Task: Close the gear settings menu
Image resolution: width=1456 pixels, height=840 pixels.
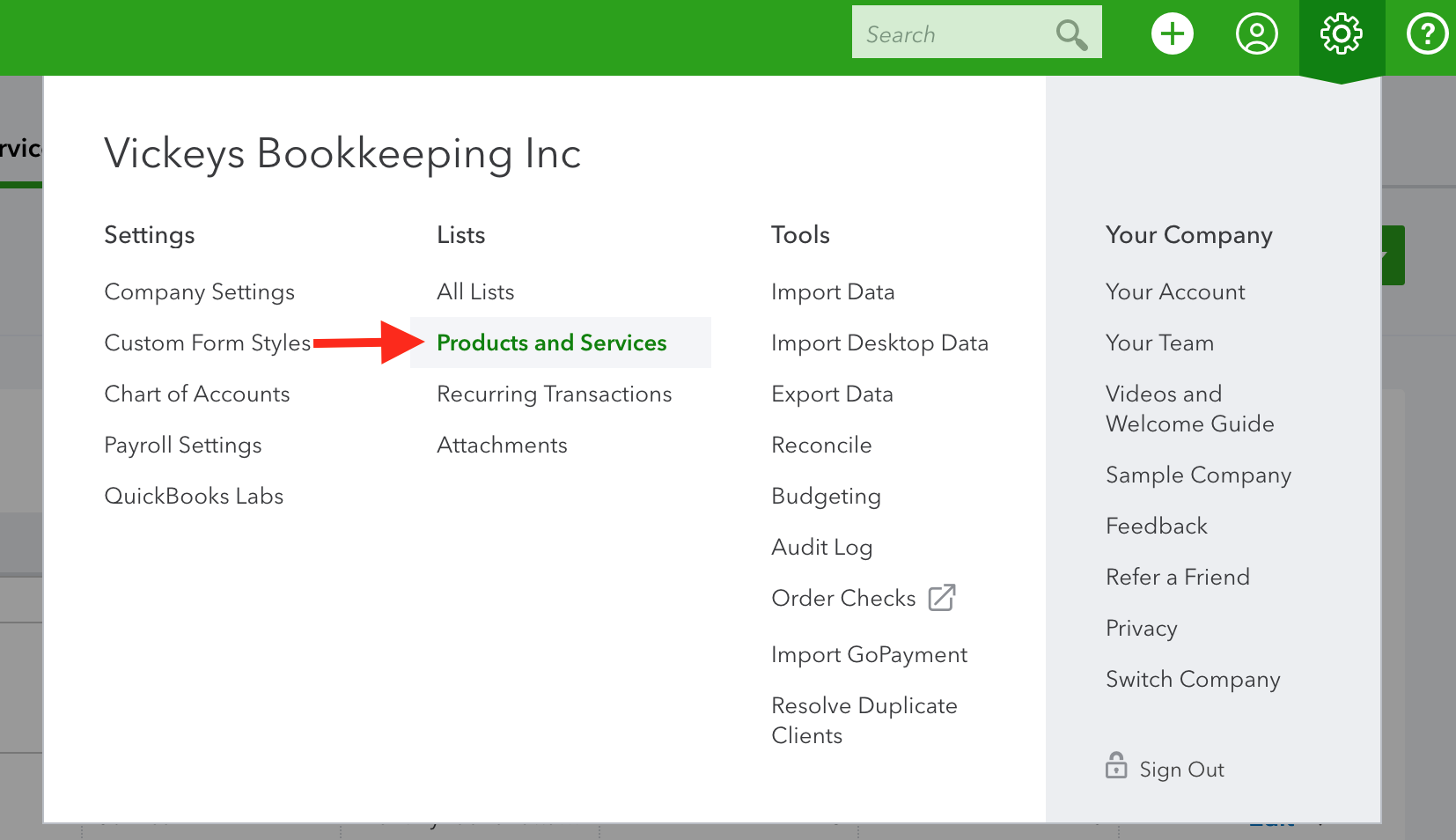Action: click(x=1341, y=34)
